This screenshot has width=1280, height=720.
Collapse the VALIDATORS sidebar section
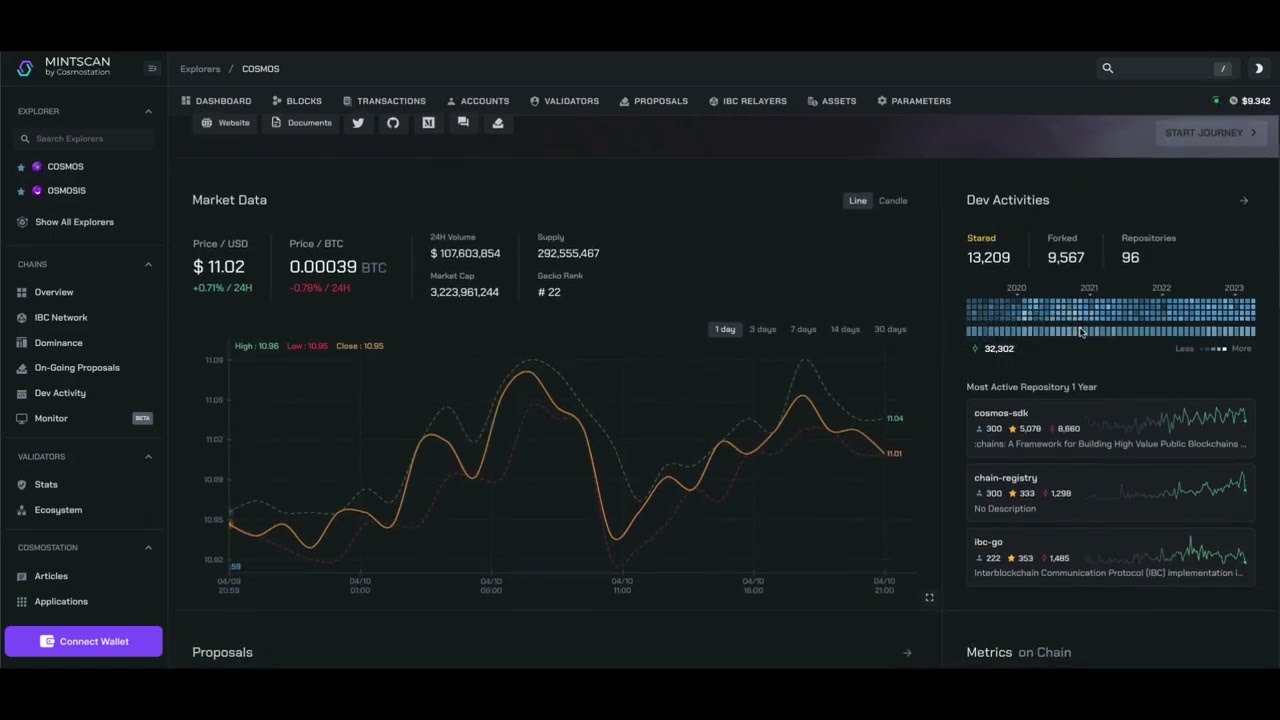(x=148, y=456)
